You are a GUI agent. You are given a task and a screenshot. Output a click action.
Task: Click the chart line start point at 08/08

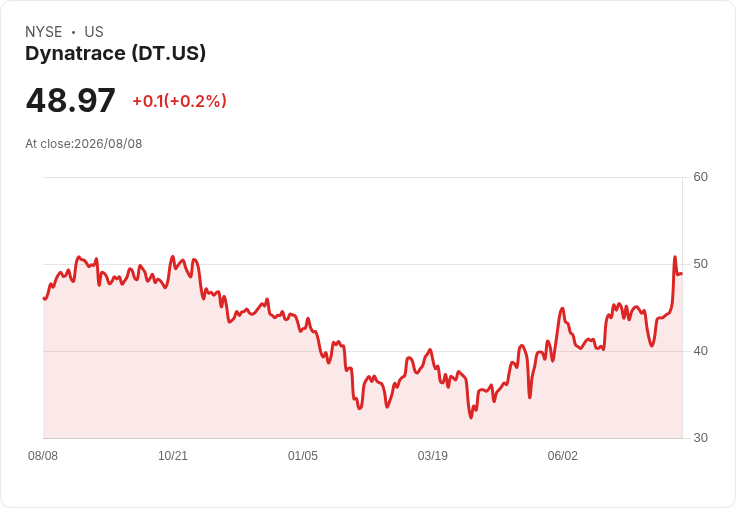point(44,298)
